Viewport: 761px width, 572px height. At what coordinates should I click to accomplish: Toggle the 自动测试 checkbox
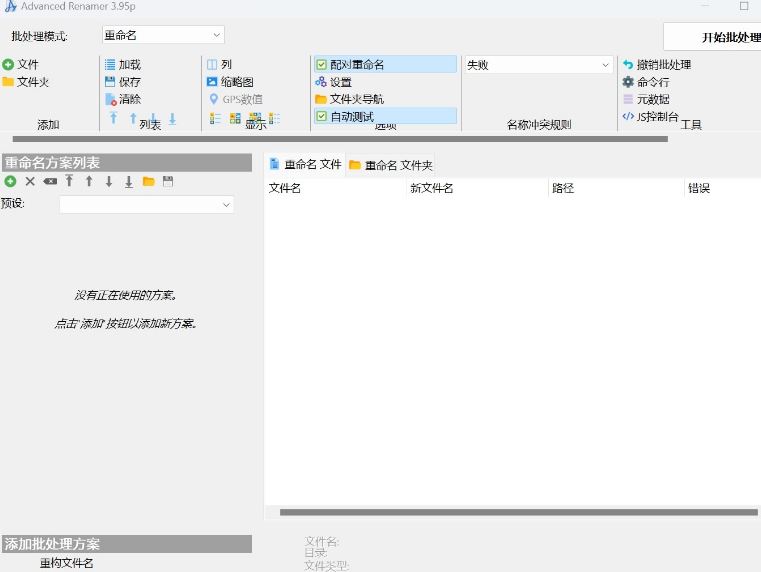point(322,116)
